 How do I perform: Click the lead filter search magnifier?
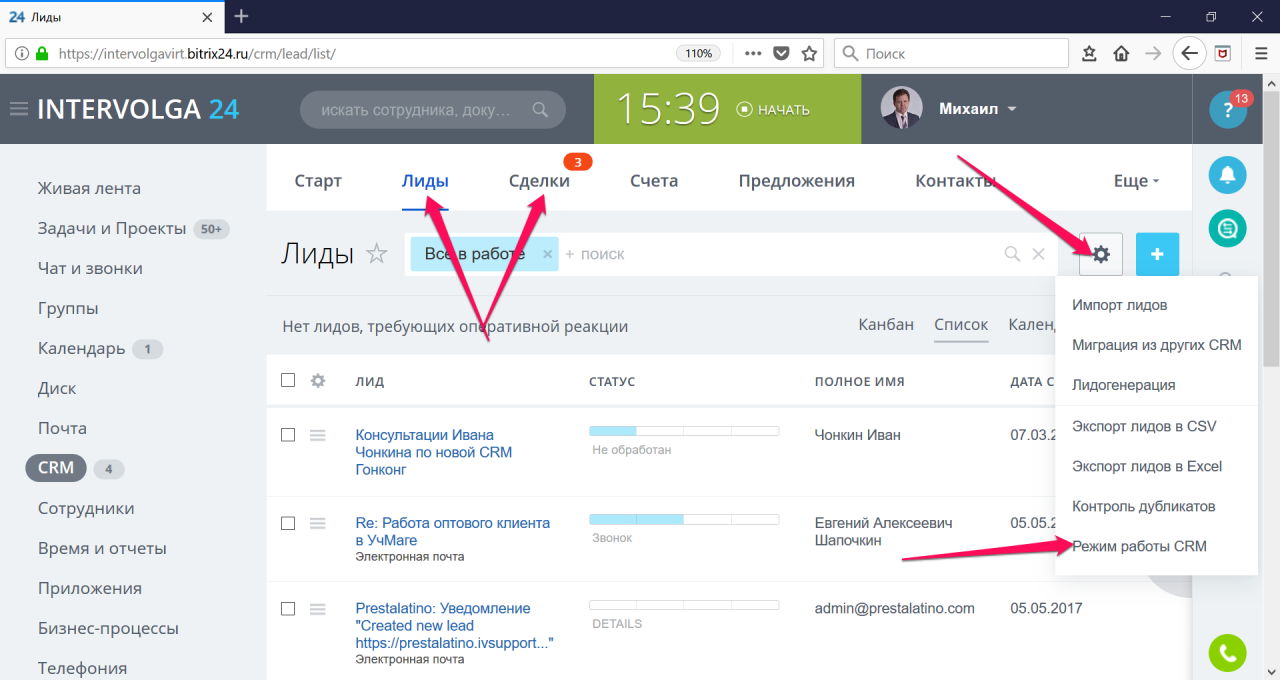(x=1012, y=254)
